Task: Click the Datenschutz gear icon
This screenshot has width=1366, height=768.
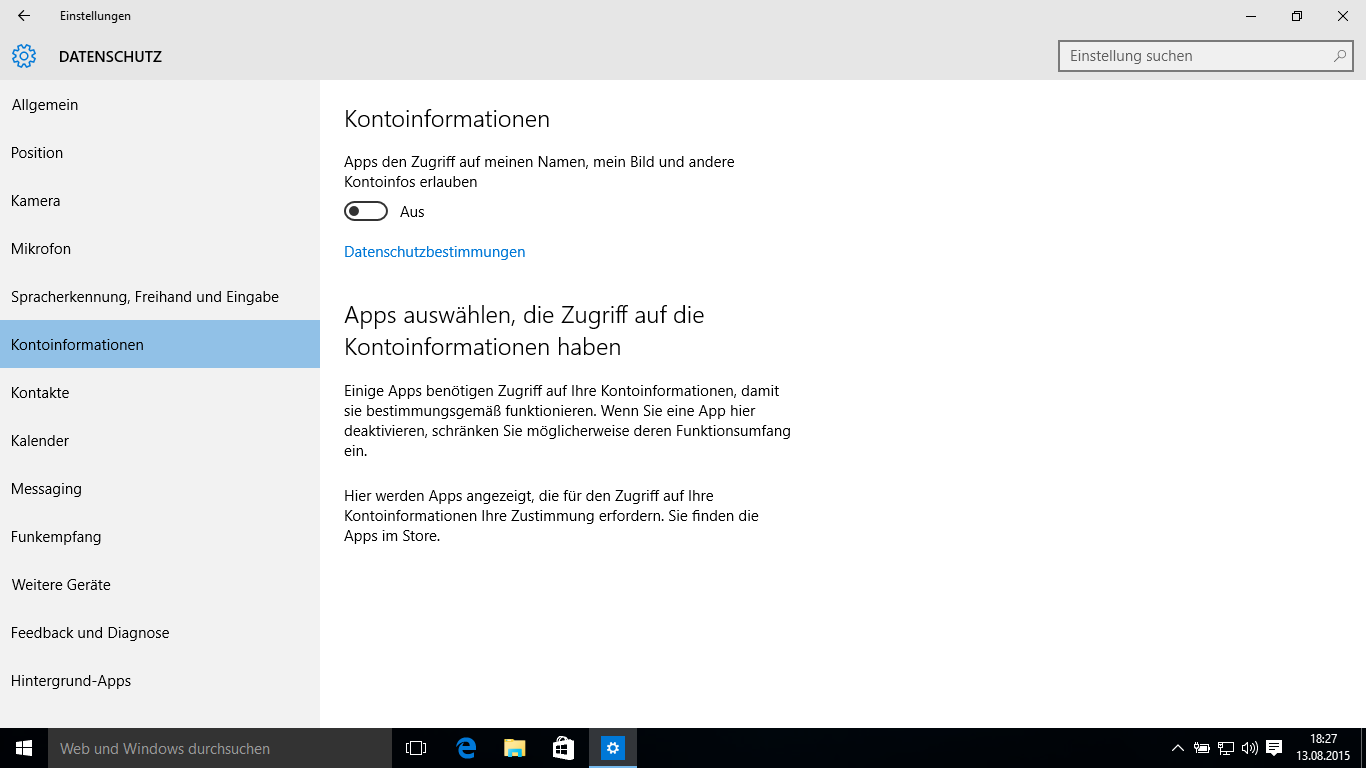Action: coord(24,56)
